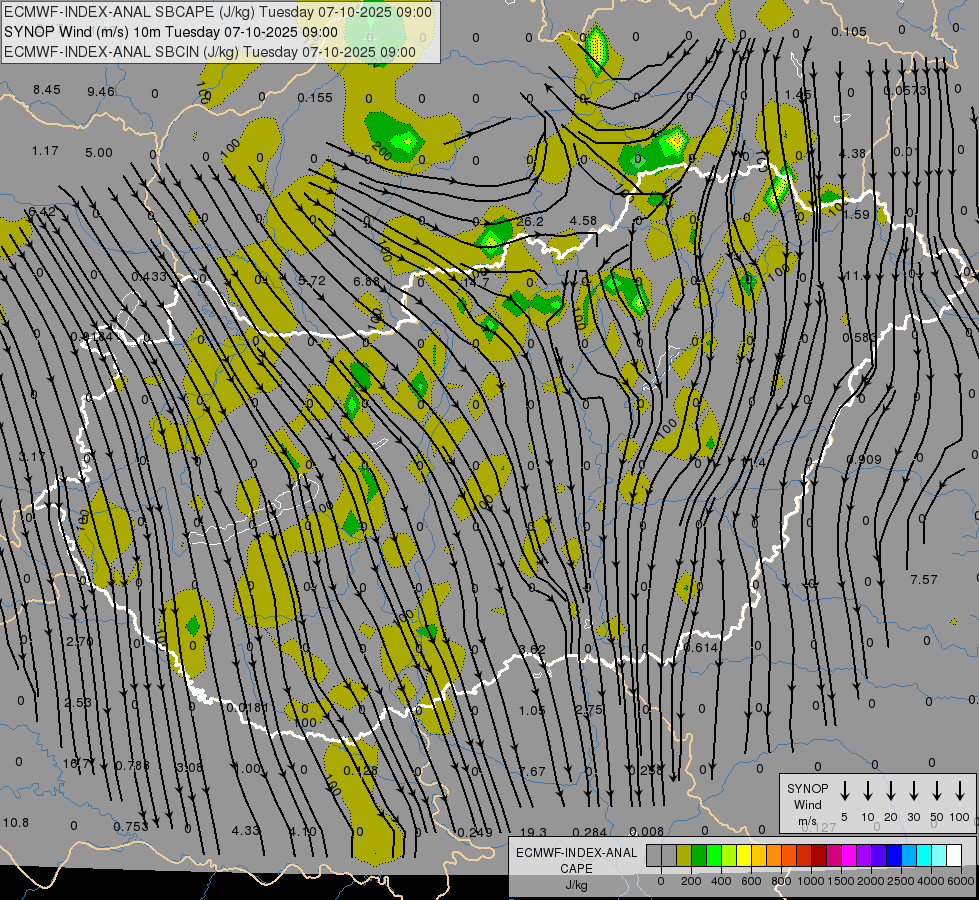Click the ECMWF-INDEX-ANAL SBCIN title line
The height and width of the screenshot is (900, 979).
210,50
